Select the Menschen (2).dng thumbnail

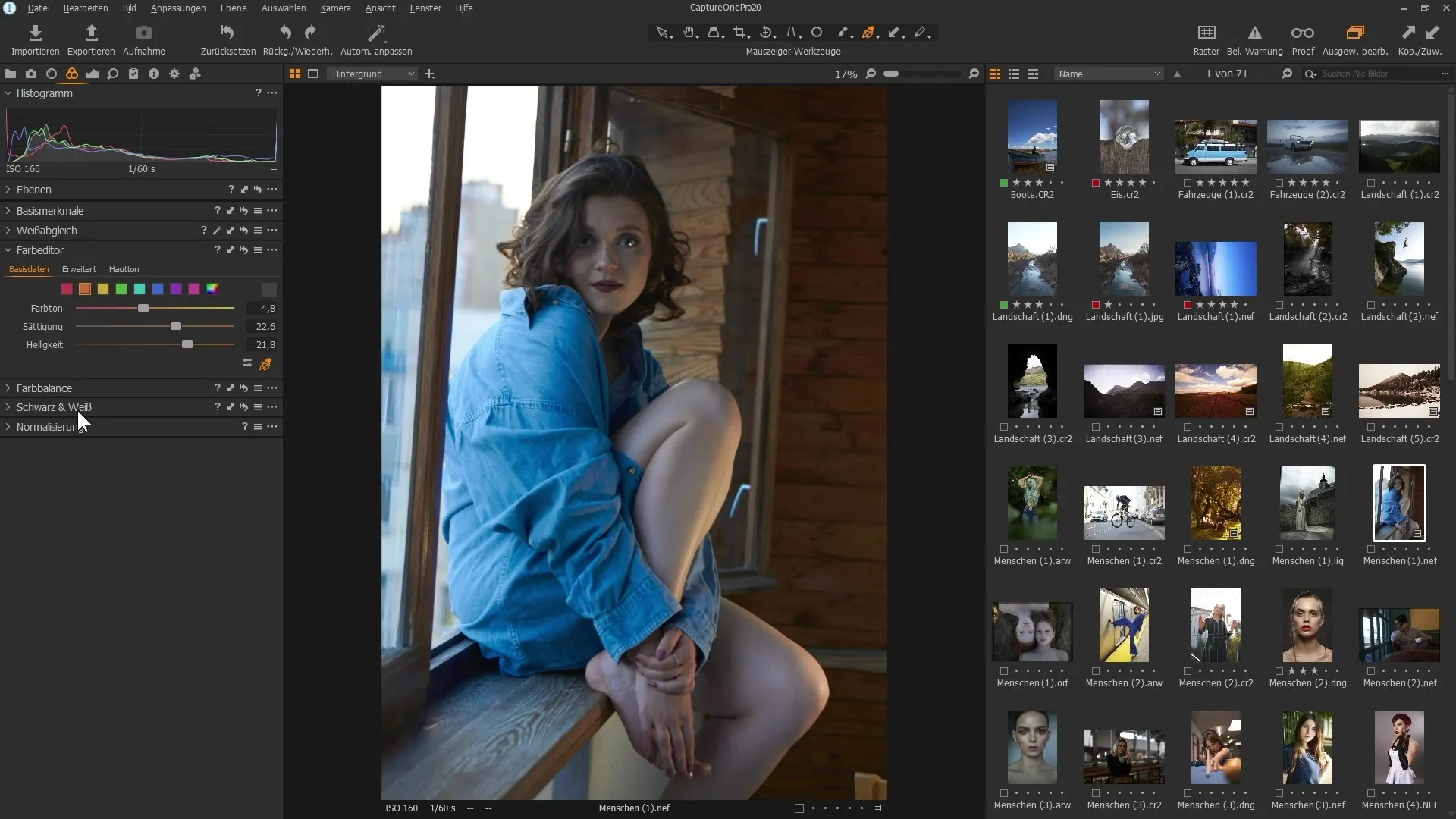point(1307,626)
